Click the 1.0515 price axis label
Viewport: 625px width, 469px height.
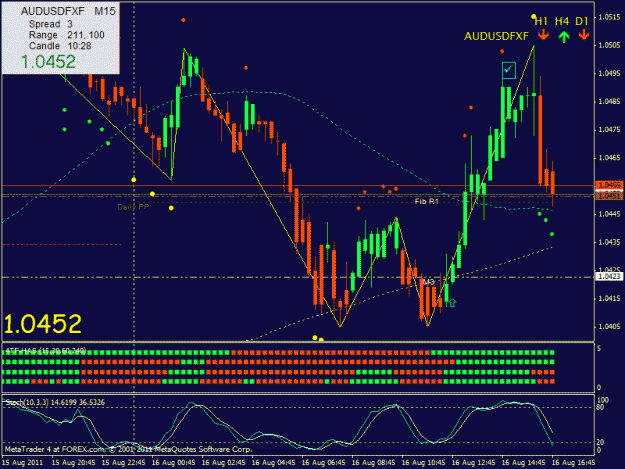pos(610,17)
